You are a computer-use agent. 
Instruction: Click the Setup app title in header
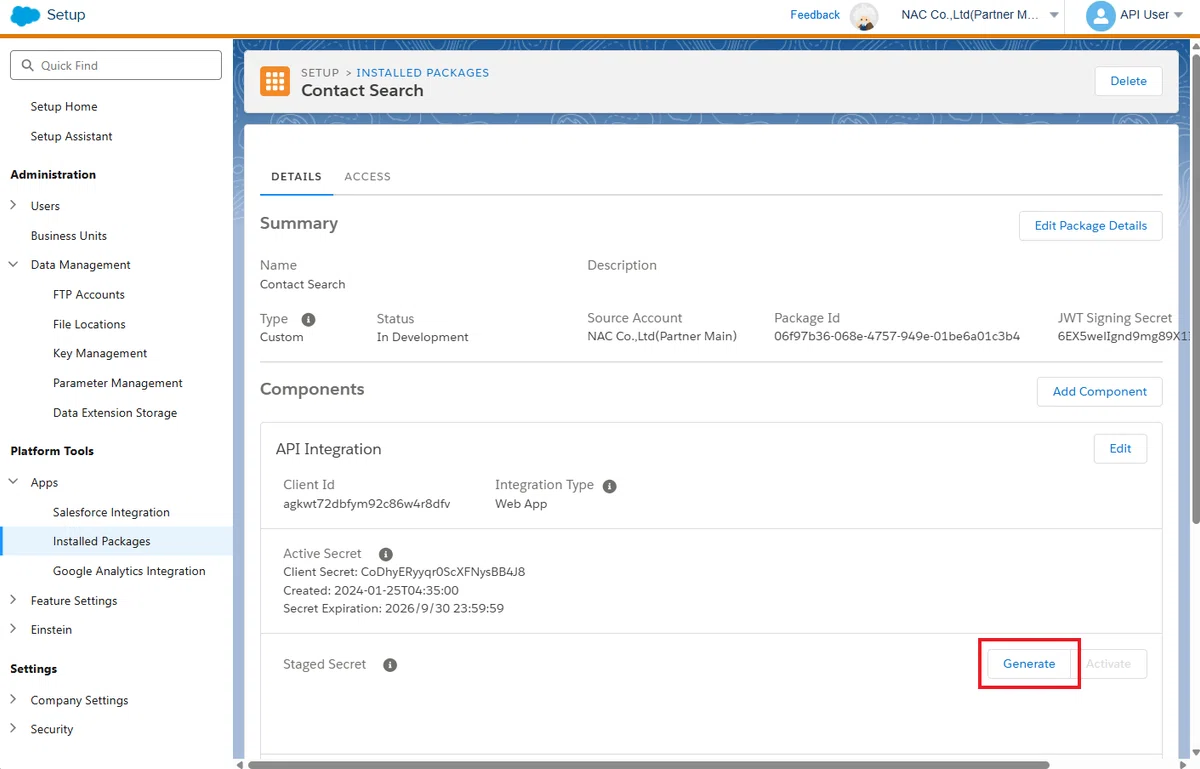[66, 15]
